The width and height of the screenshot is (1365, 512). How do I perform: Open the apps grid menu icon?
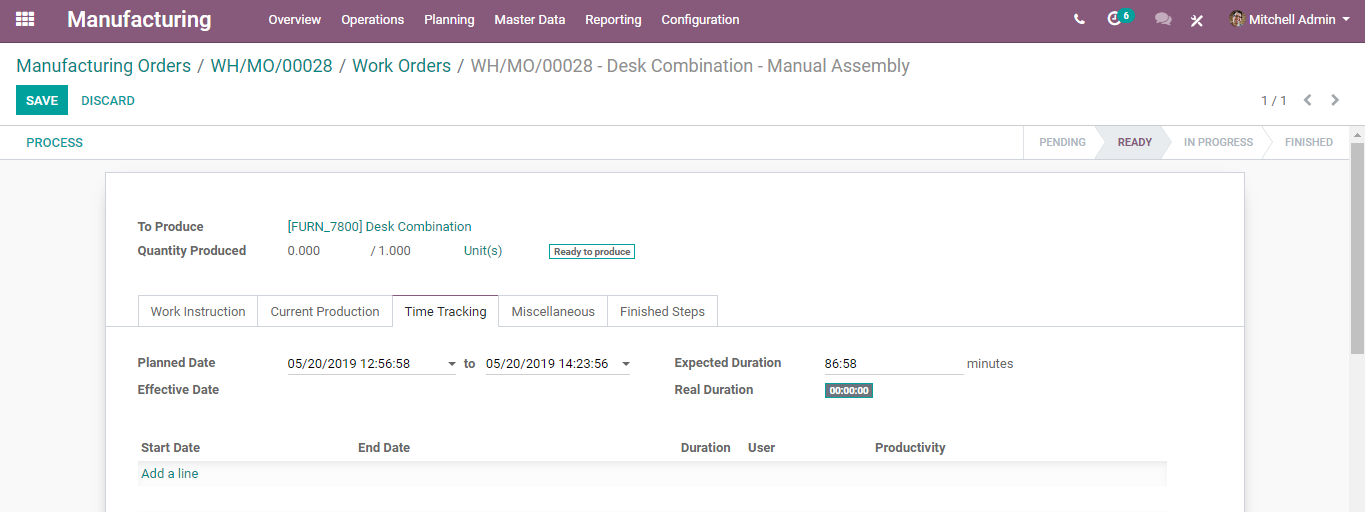point(25,19)
